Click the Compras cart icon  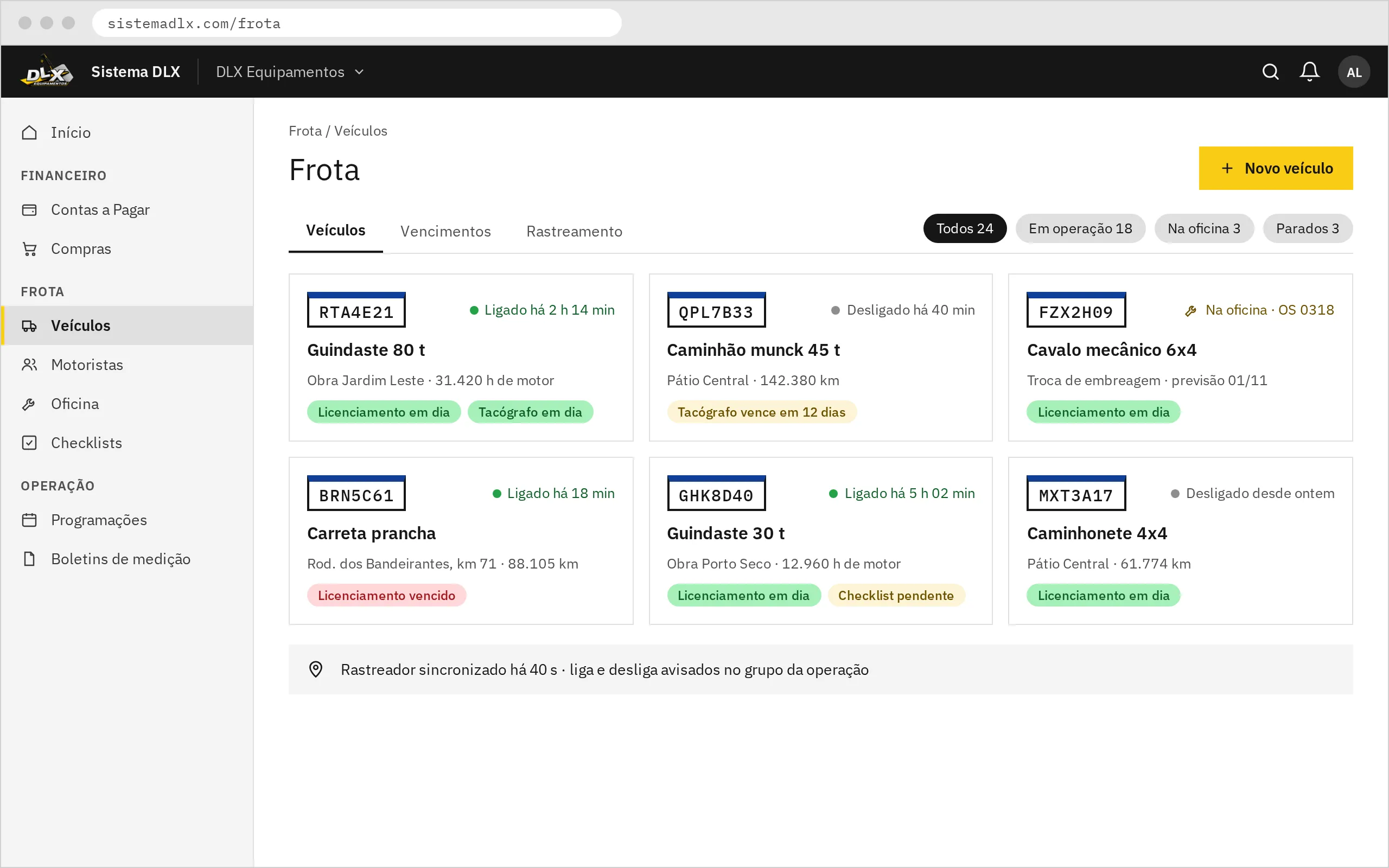tap(29, 248)
